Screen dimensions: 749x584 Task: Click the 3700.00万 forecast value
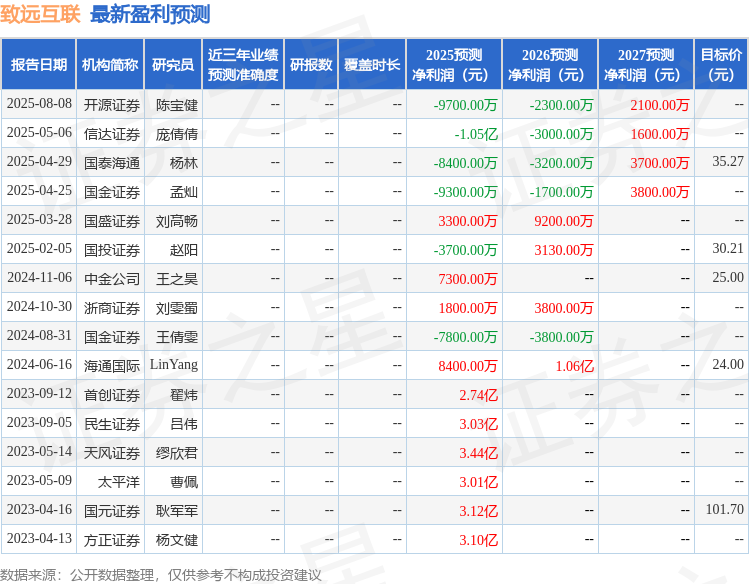tap(660, 163)
